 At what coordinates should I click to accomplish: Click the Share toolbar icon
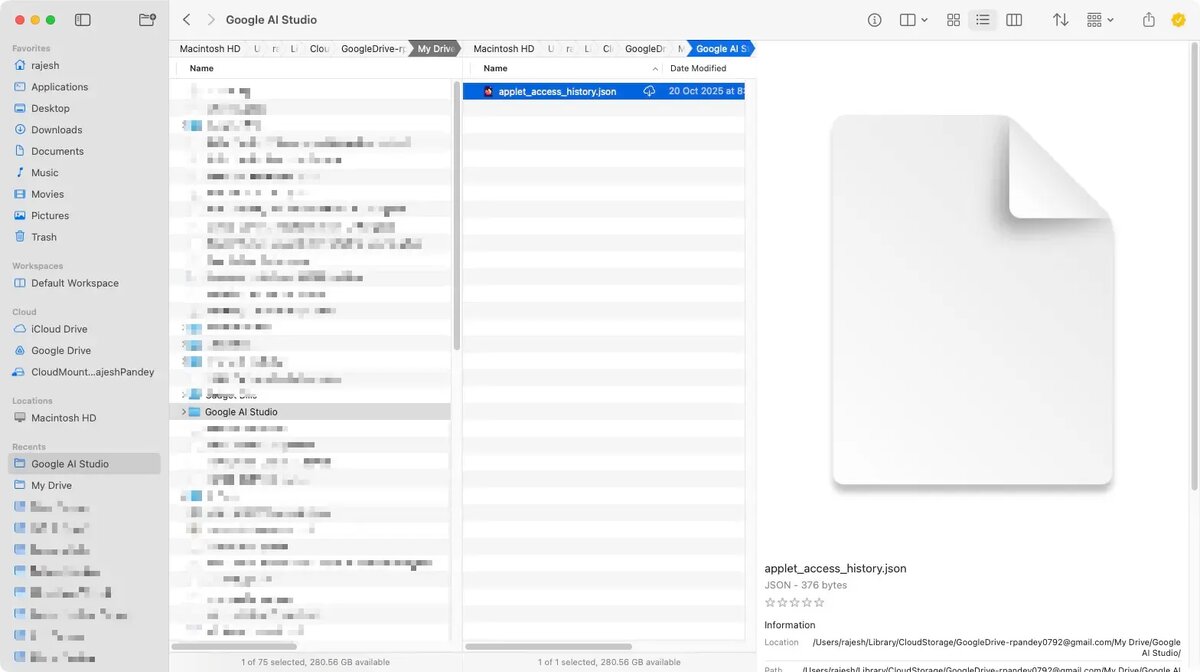[1149, 20]
